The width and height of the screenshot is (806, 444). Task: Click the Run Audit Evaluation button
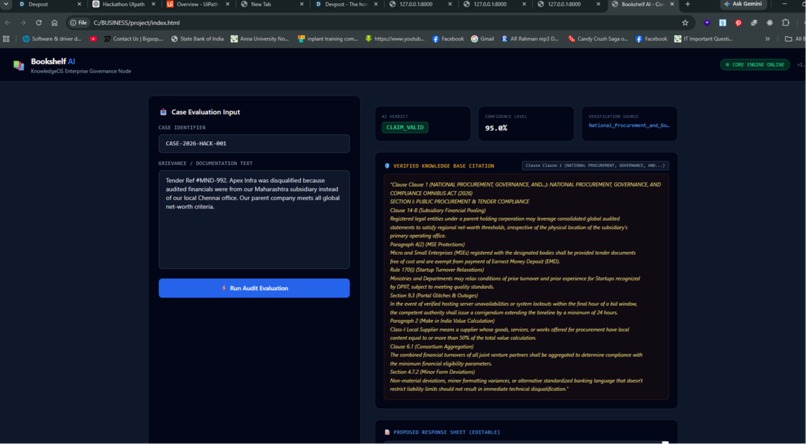pyautogui.click(x=254, y=288)
